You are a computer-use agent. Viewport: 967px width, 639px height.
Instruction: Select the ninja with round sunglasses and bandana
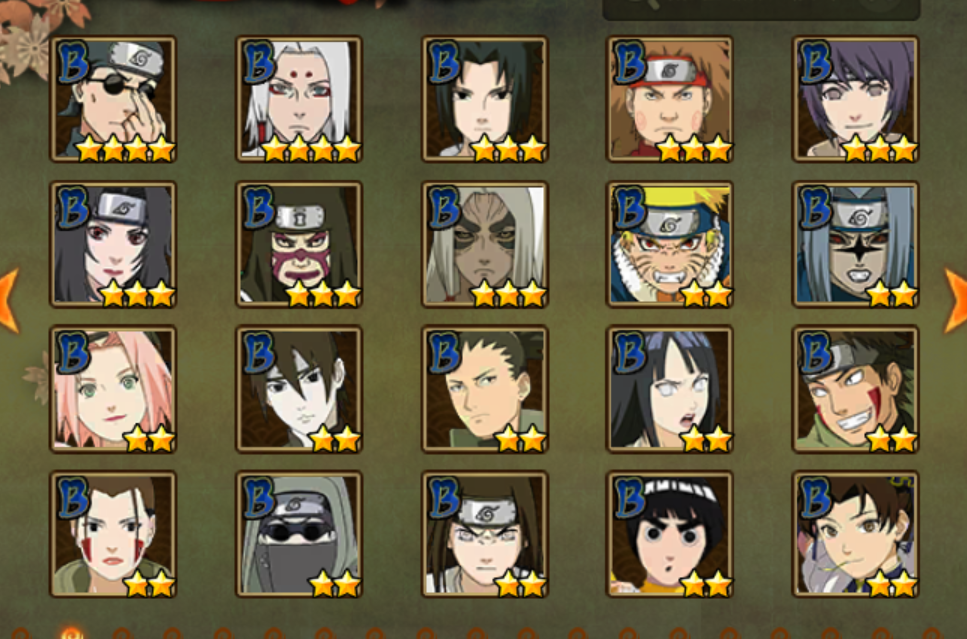click(113, 99)
